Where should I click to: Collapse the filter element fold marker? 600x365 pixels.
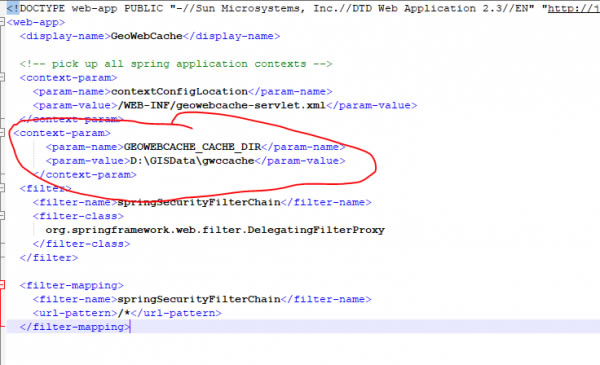pos(2,188)
